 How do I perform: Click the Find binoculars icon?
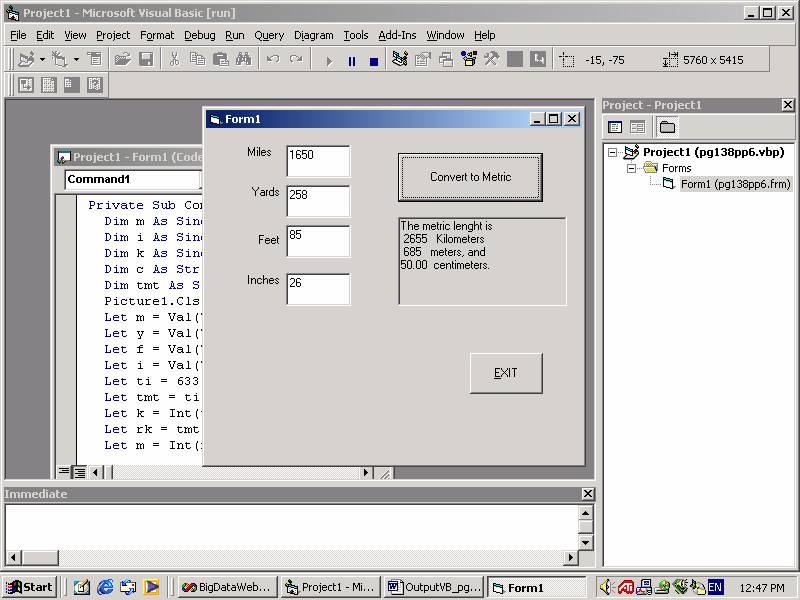tap(243, 60)
